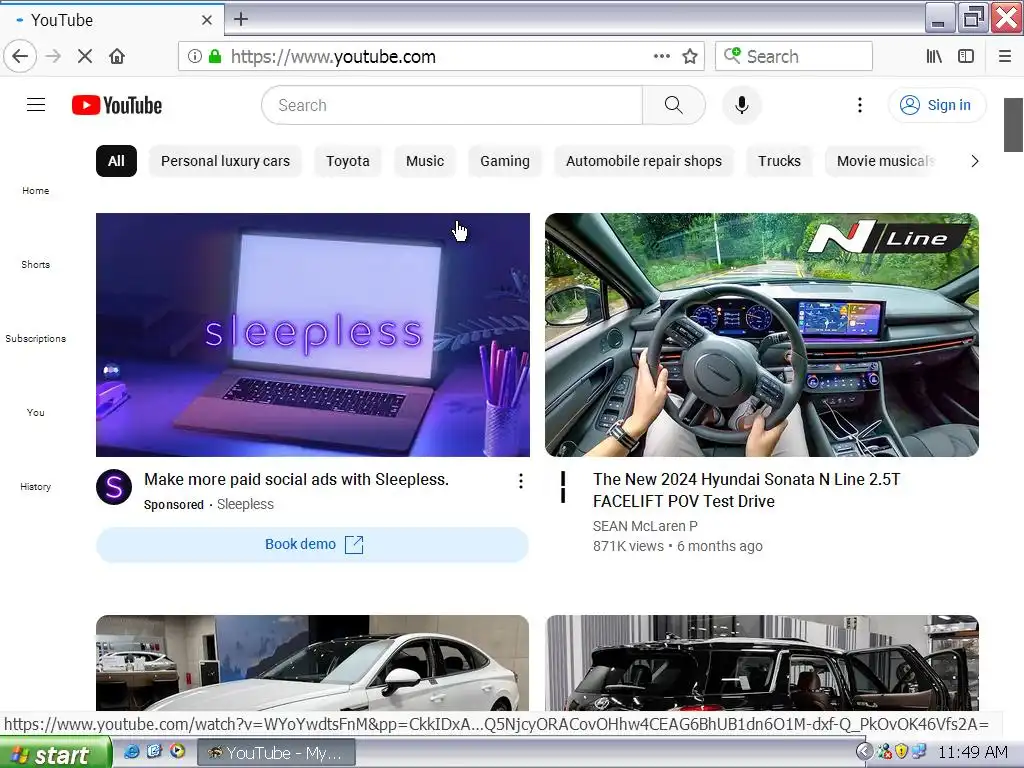
Task: Go forward using browser forward arrow
Action: tap(54, 56)
